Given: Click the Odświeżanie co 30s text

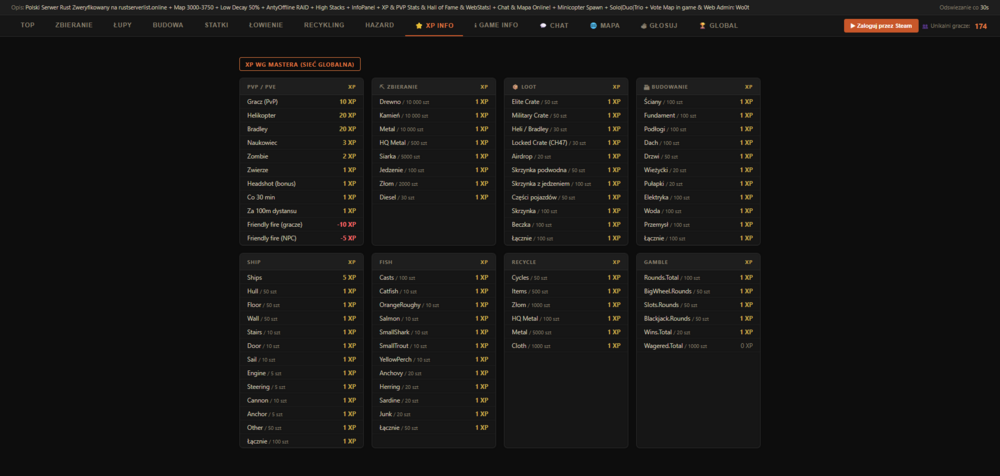Looking at the screenshot, I should click(964, 8).
